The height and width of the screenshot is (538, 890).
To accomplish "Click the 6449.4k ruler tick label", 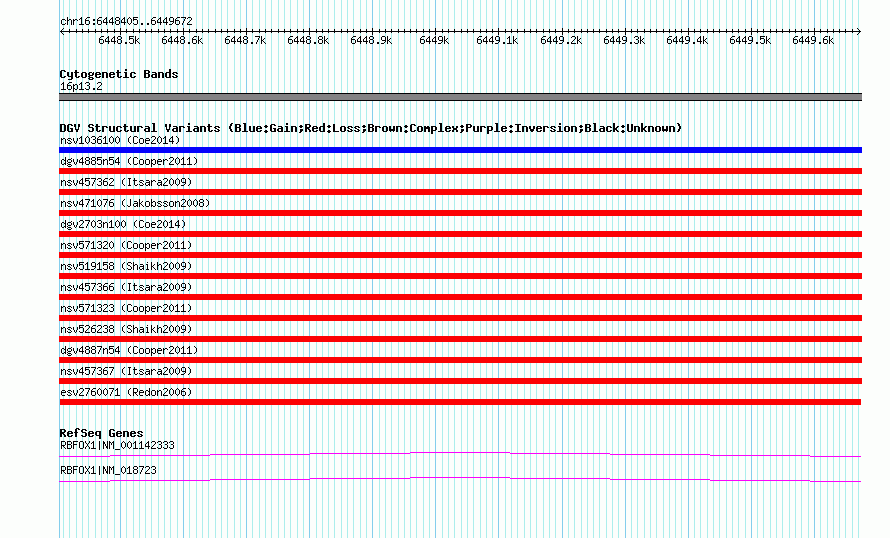I will 687,41.
